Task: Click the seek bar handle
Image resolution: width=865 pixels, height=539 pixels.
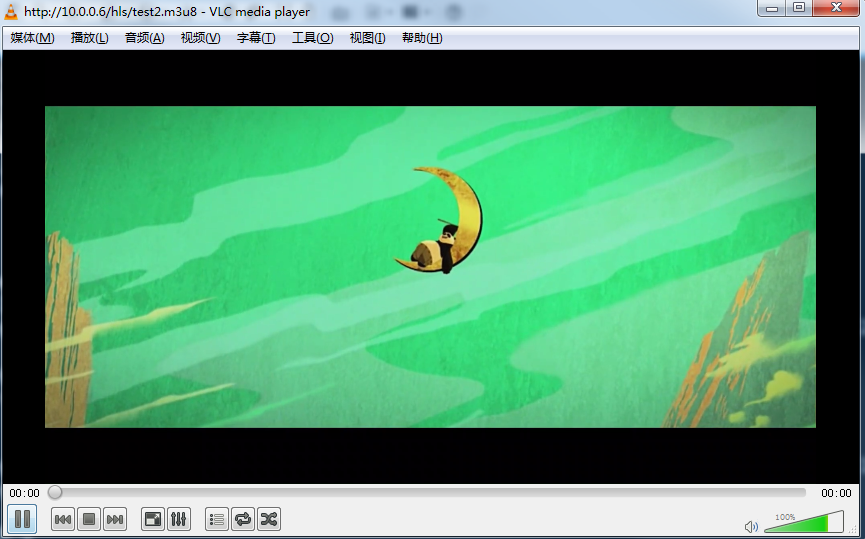Action: pyautogui.click(x=55, y=492)
